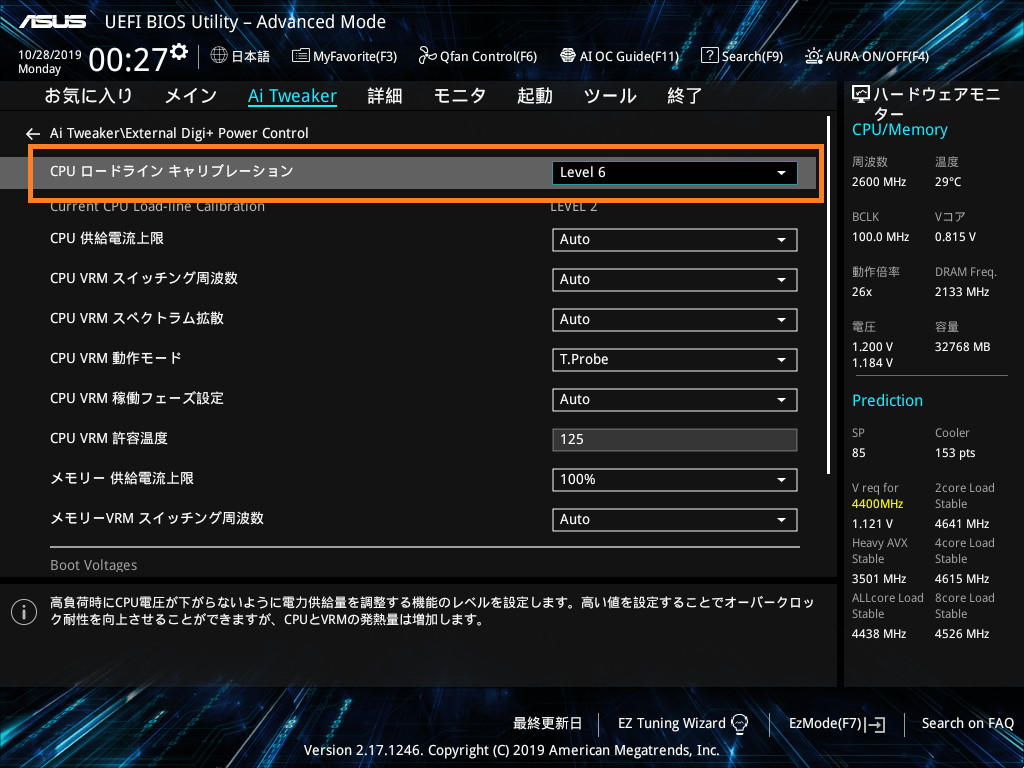Click the back arrow beside Ai Tweaker path
The height and width of the screenshot is (768, 1024).
point(33,134)
